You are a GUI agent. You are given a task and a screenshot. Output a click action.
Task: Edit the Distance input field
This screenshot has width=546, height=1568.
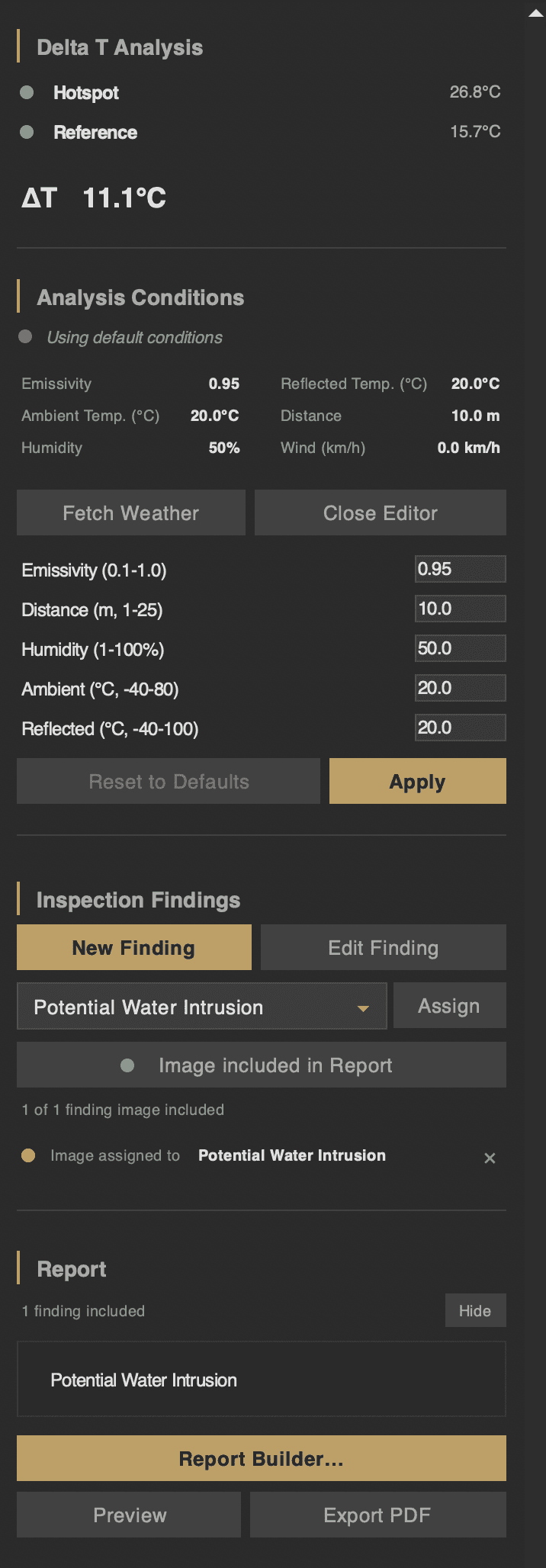[461, 609]
